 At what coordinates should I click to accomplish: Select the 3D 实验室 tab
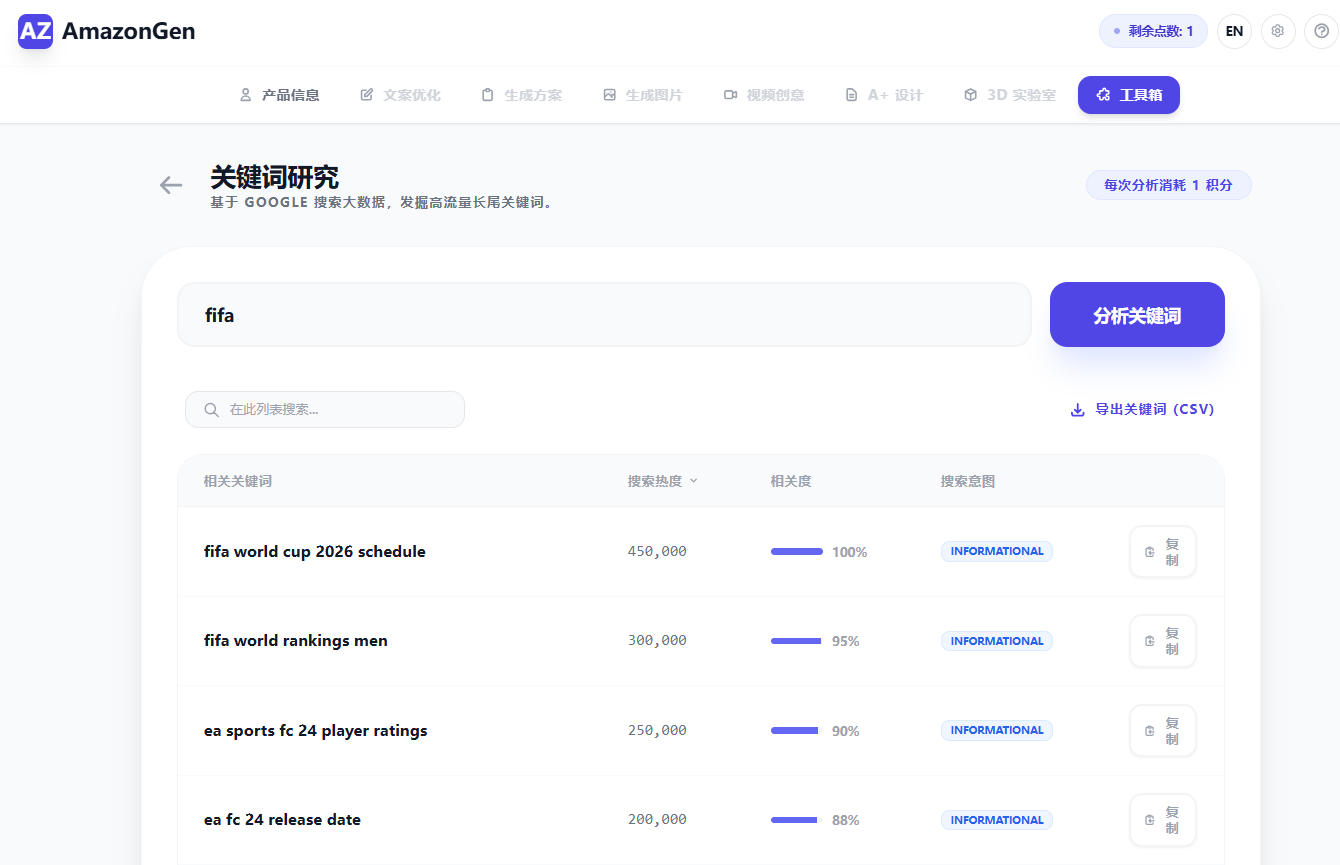pos(1009,95)
